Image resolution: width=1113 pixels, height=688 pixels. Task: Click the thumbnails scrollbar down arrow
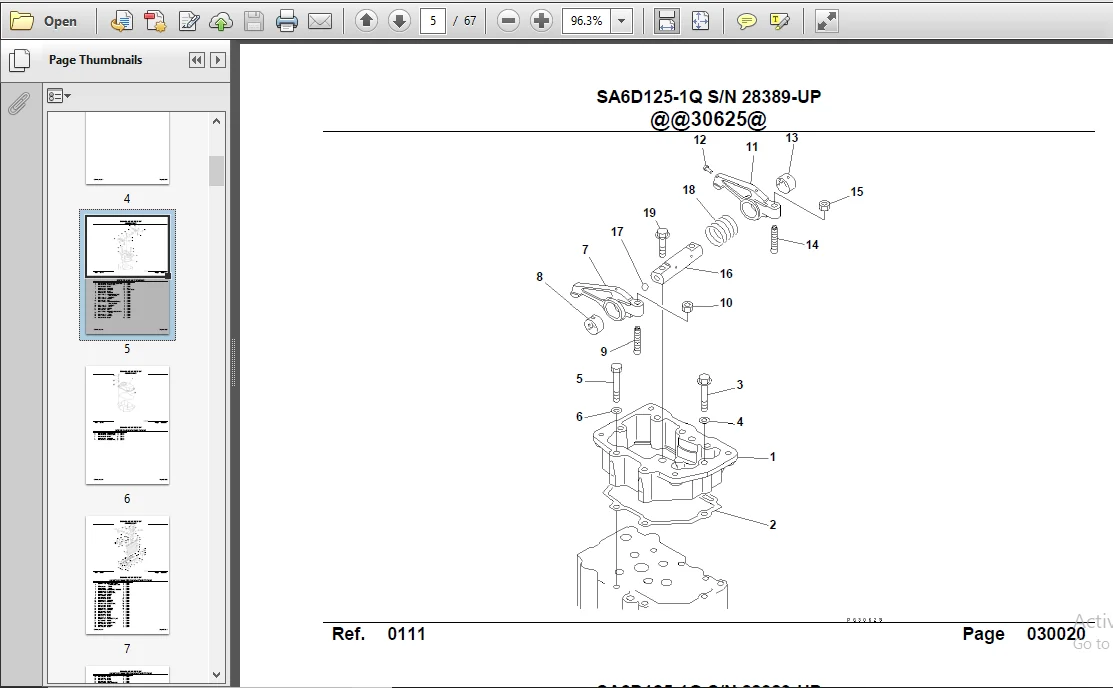pos(216,675)
